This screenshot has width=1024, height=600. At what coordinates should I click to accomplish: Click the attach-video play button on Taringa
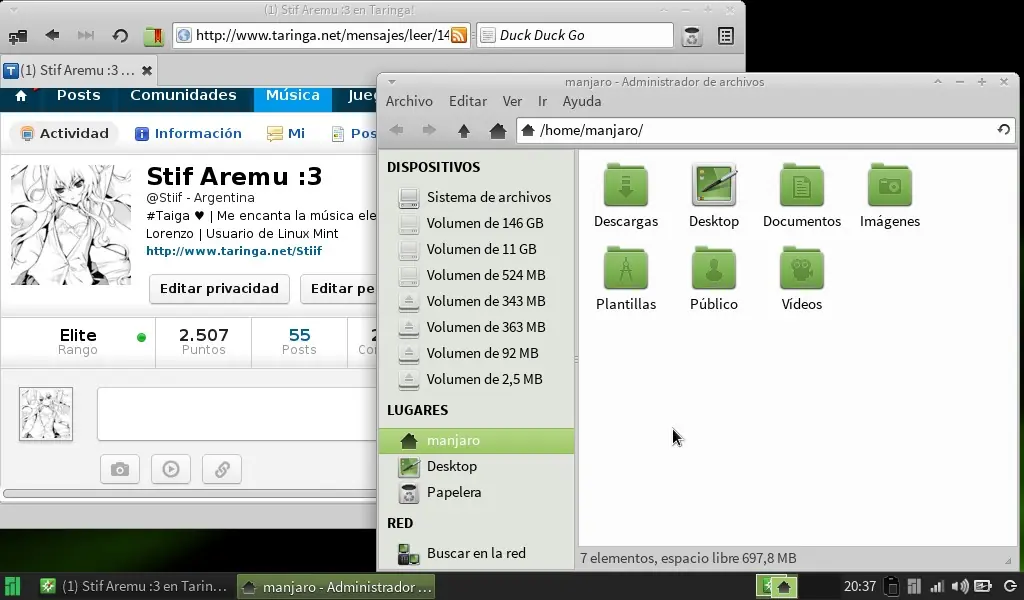click(x=170, y=469)
